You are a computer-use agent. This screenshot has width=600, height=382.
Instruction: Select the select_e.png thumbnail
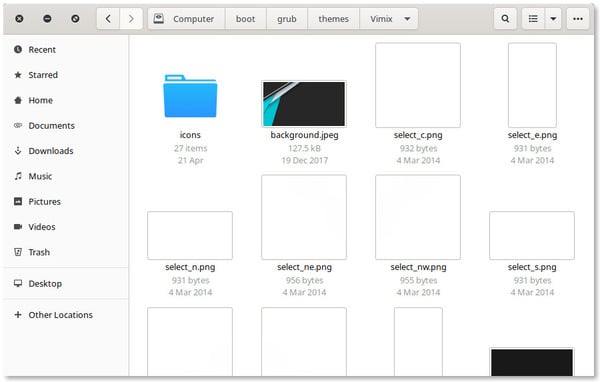point(532,85)
